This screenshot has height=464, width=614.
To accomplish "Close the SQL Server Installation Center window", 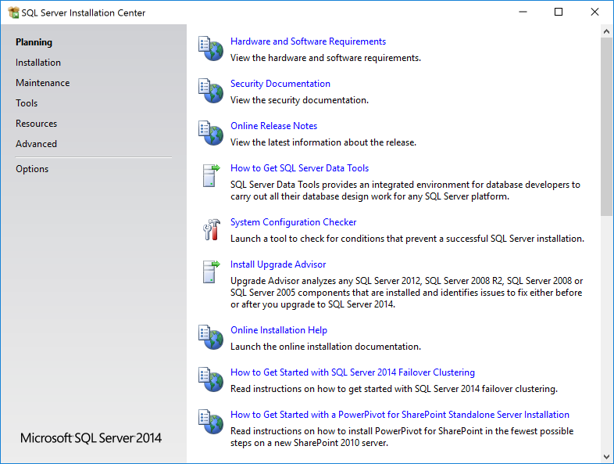I will tap(594, 12).
